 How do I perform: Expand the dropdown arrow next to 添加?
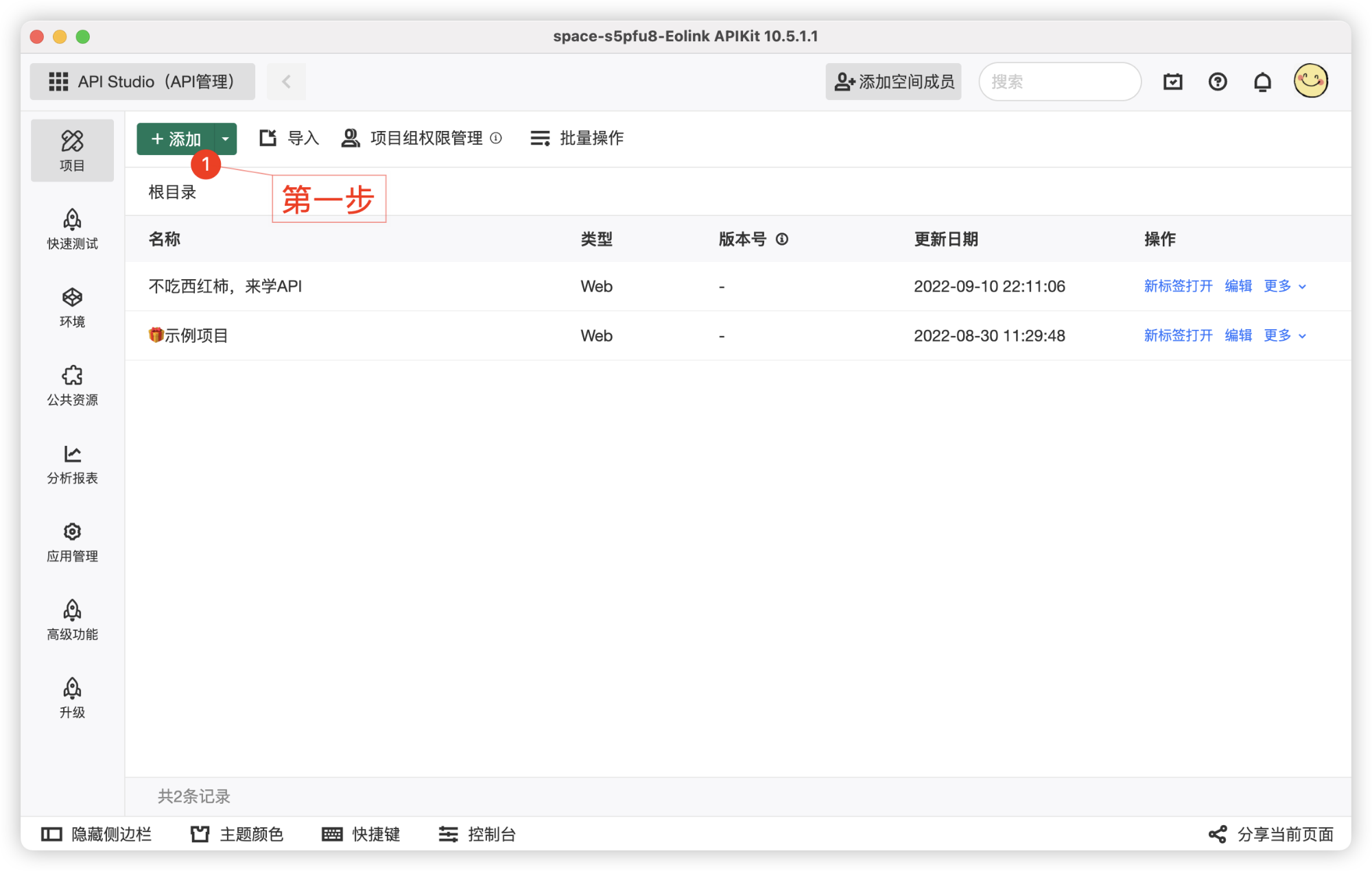tap(225, 139)
